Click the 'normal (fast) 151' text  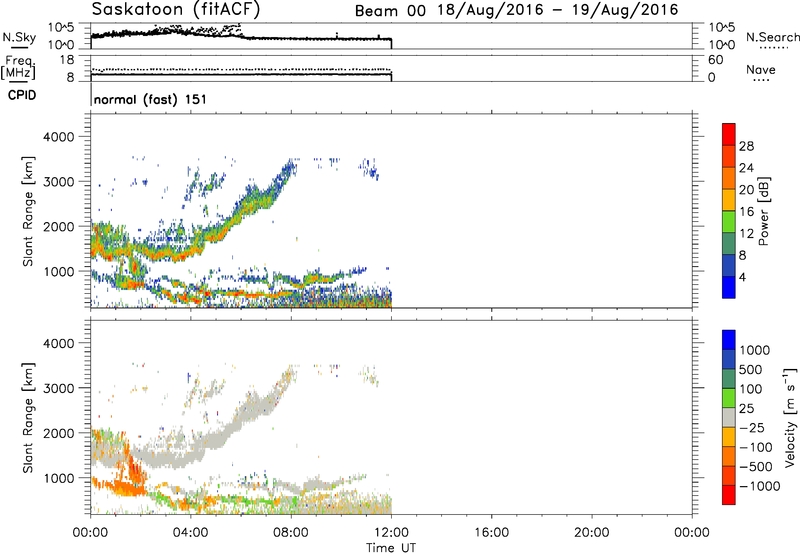(x=151, y=99)
